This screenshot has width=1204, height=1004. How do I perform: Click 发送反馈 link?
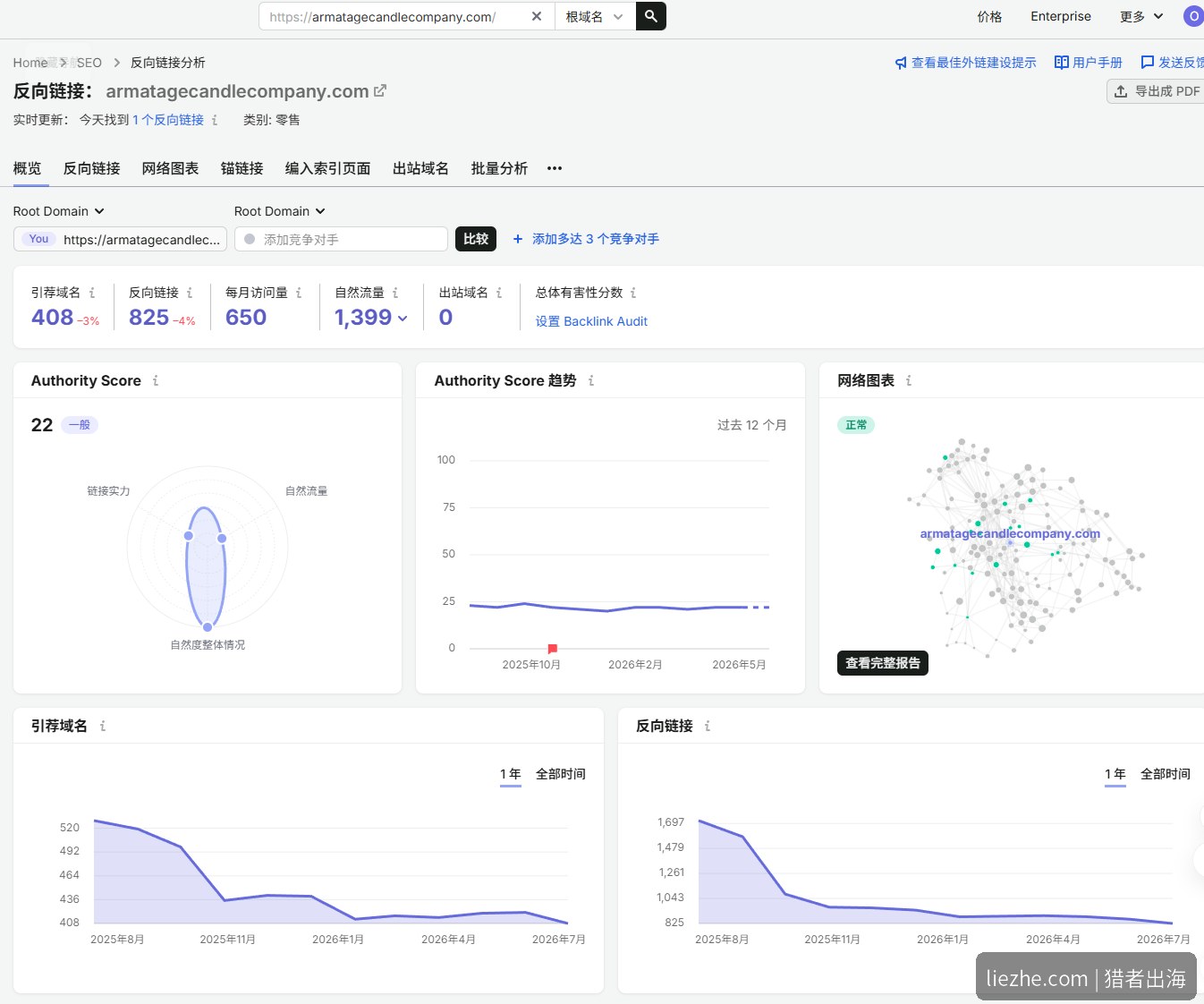click(x=1172, y=63)
